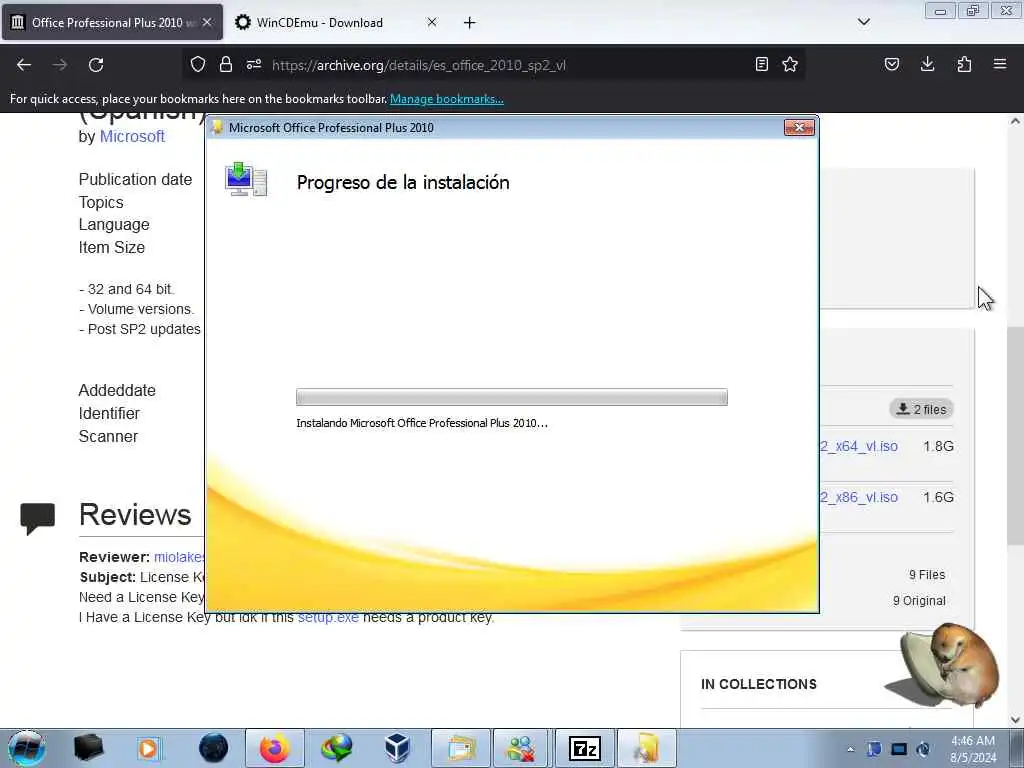Screen dimensions: 1024x768
Task: Expand the list all tabs chevron
Action: coord(864,22)
